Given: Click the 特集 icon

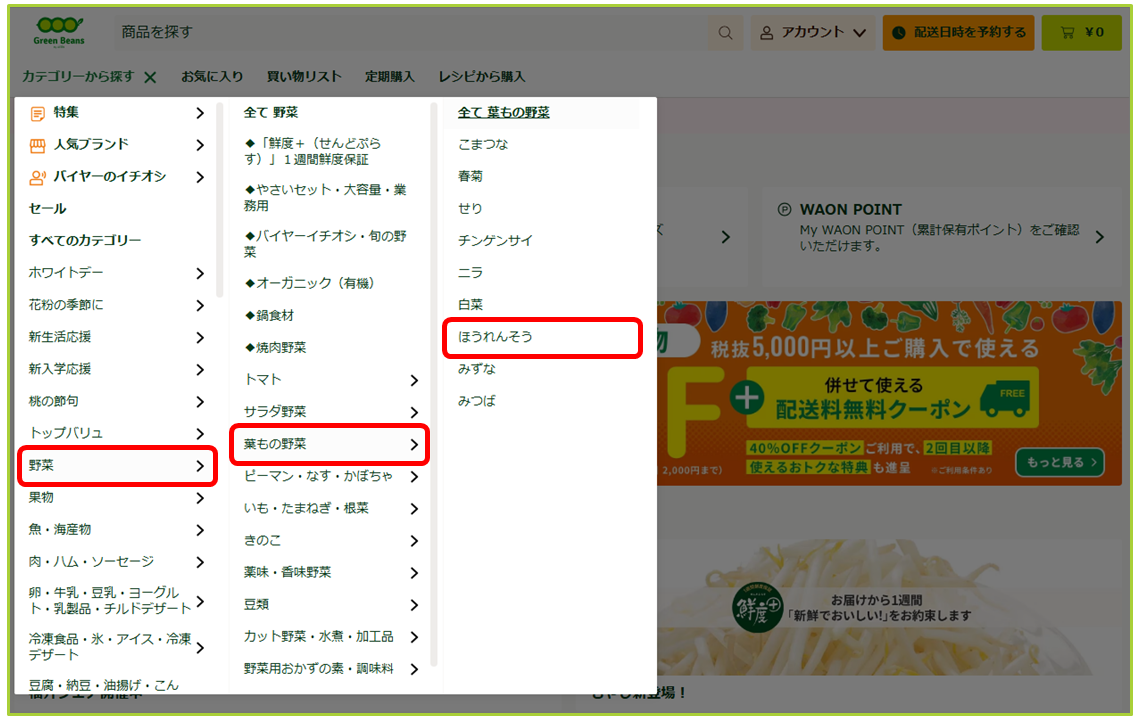Looking at the screenshot, I should tap(38, 113).
